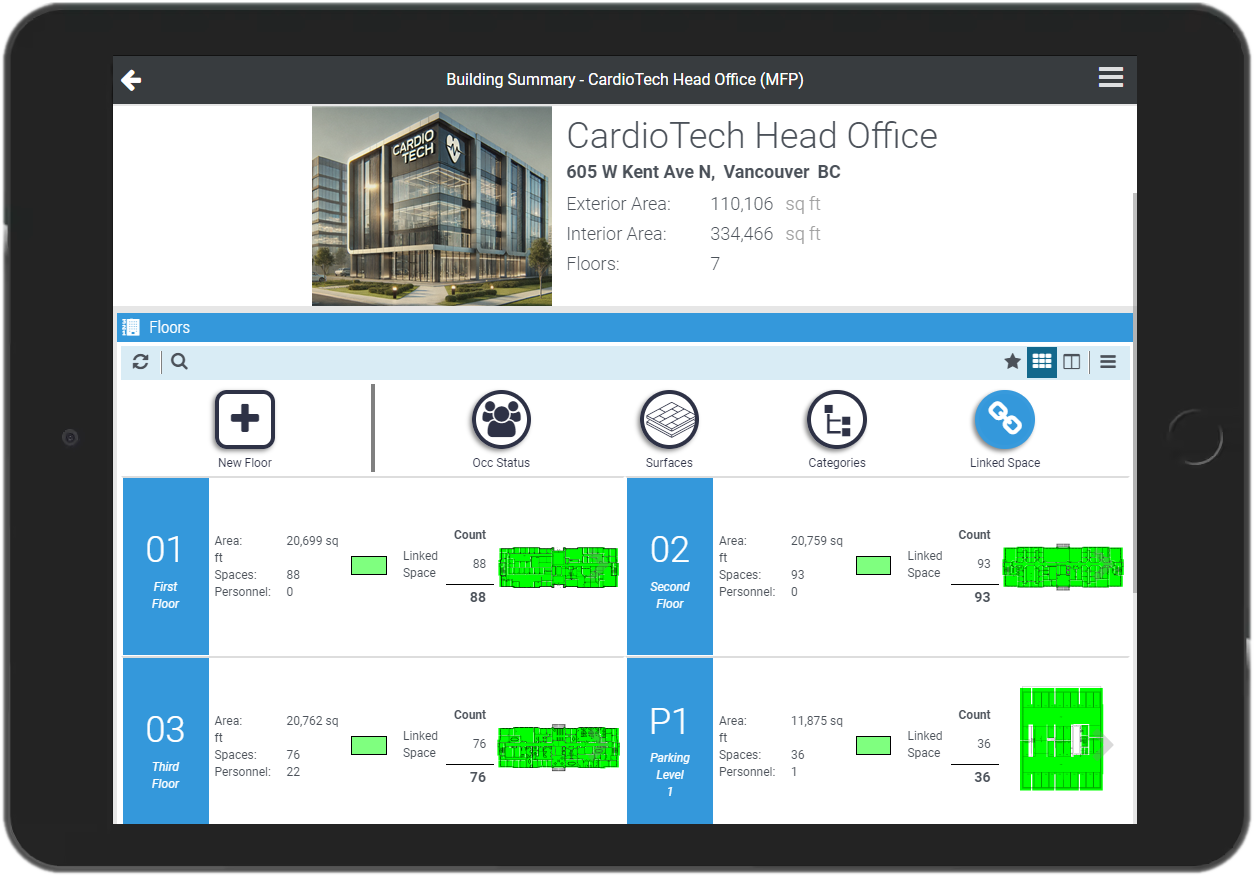1254x875 pixels.
Task: Open the Second Floor plan thumbnail
Action: point(1062,566)
